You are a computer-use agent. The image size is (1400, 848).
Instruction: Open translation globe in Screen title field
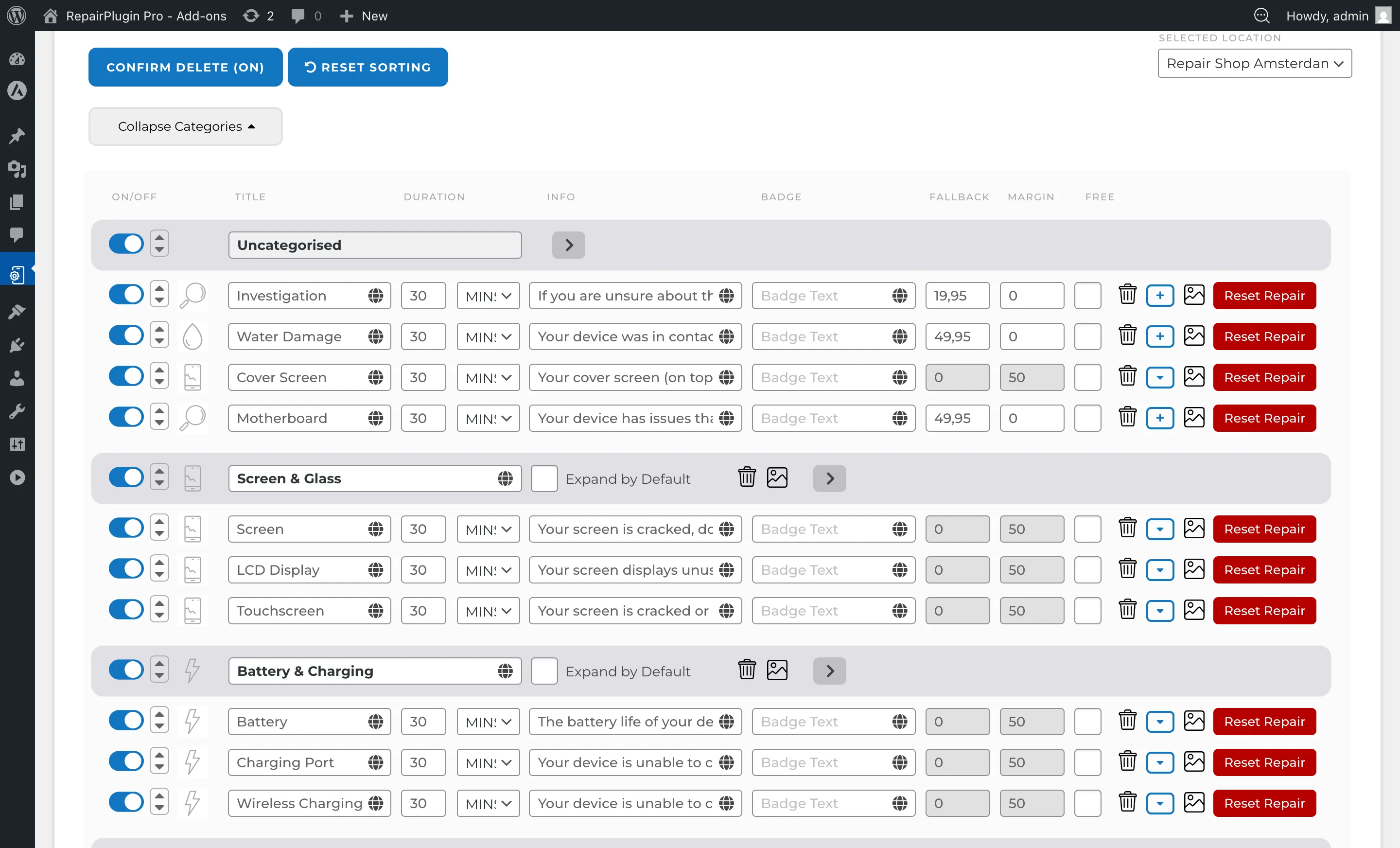tap(375, 529)
